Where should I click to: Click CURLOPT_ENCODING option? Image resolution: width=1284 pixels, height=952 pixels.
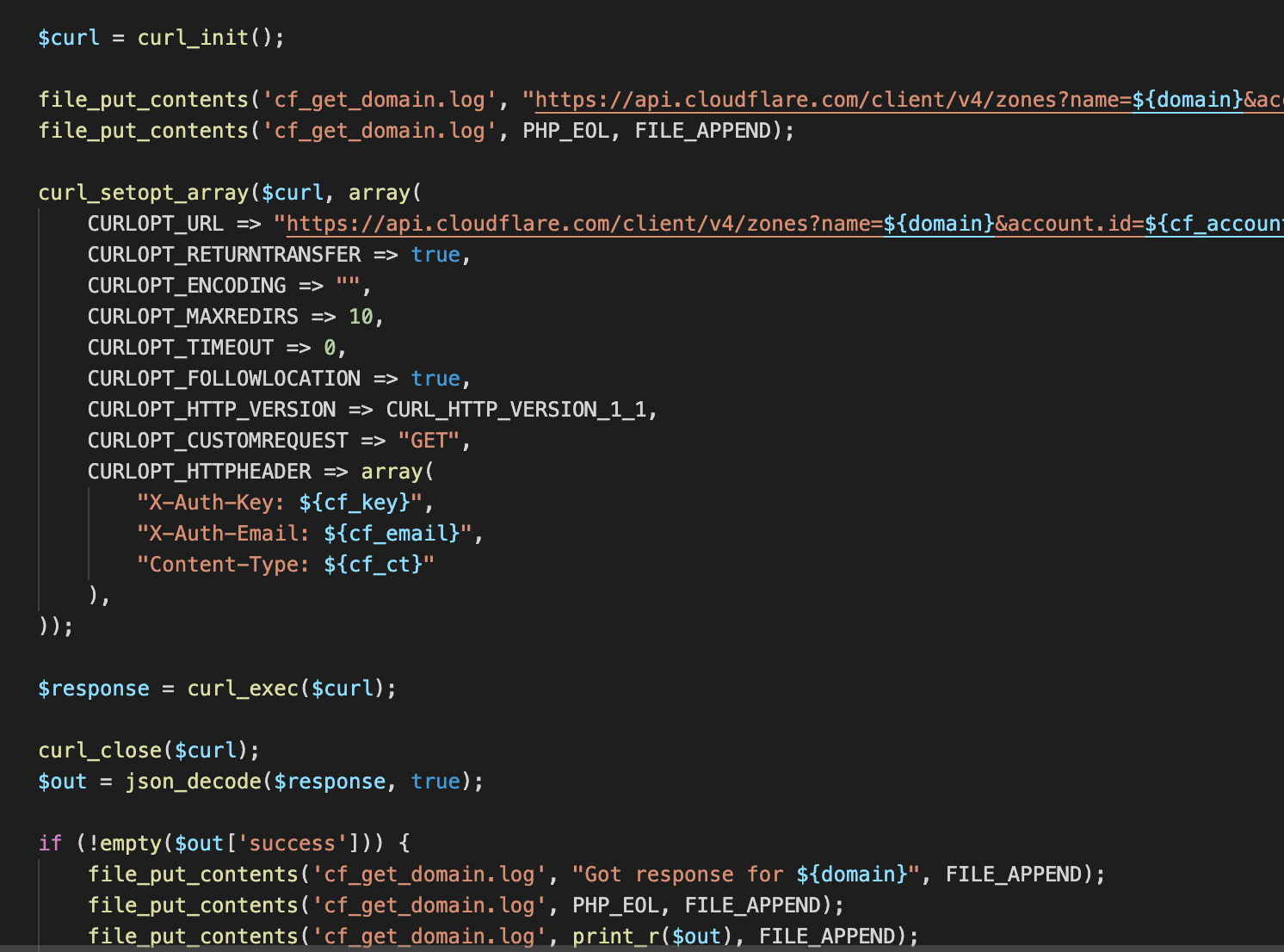pyautogui.click(x=187, y=286)
